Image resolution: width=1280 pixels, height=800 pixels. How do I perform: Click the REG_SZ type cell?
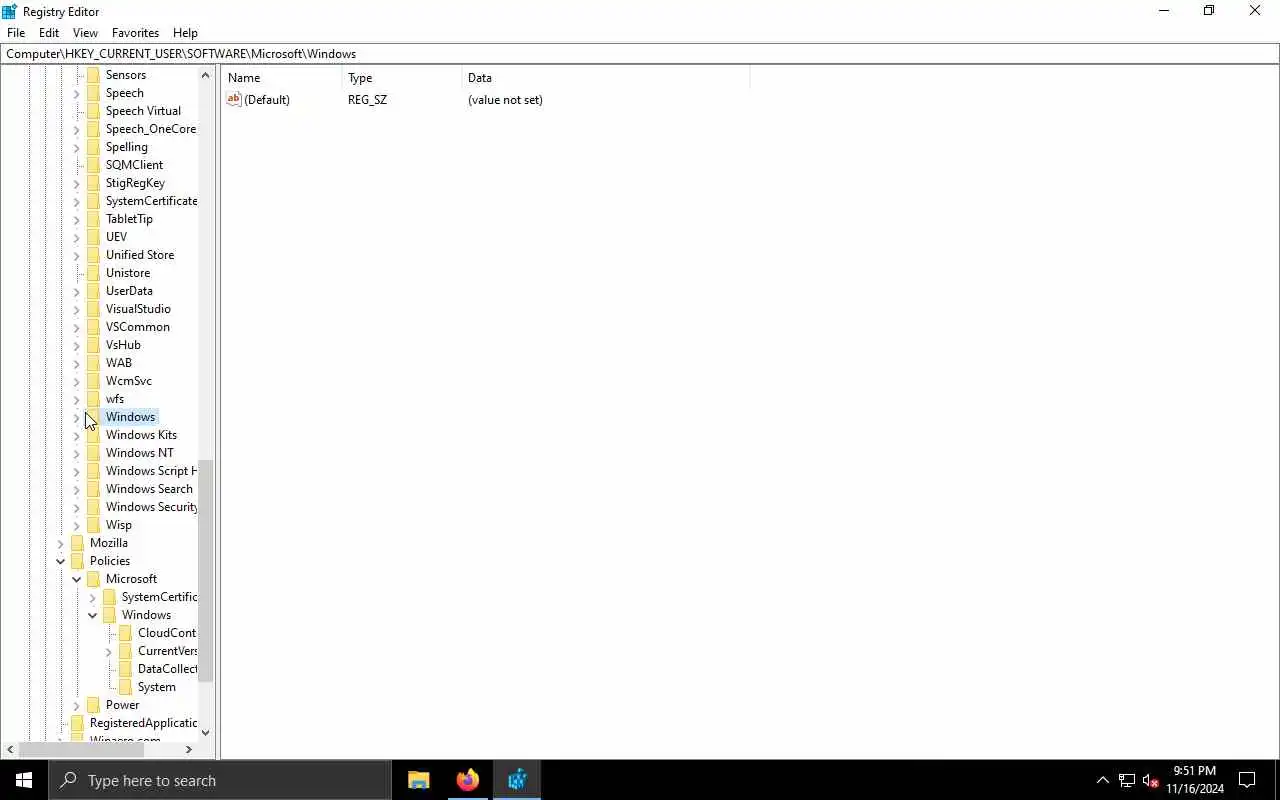coord(367,100)
